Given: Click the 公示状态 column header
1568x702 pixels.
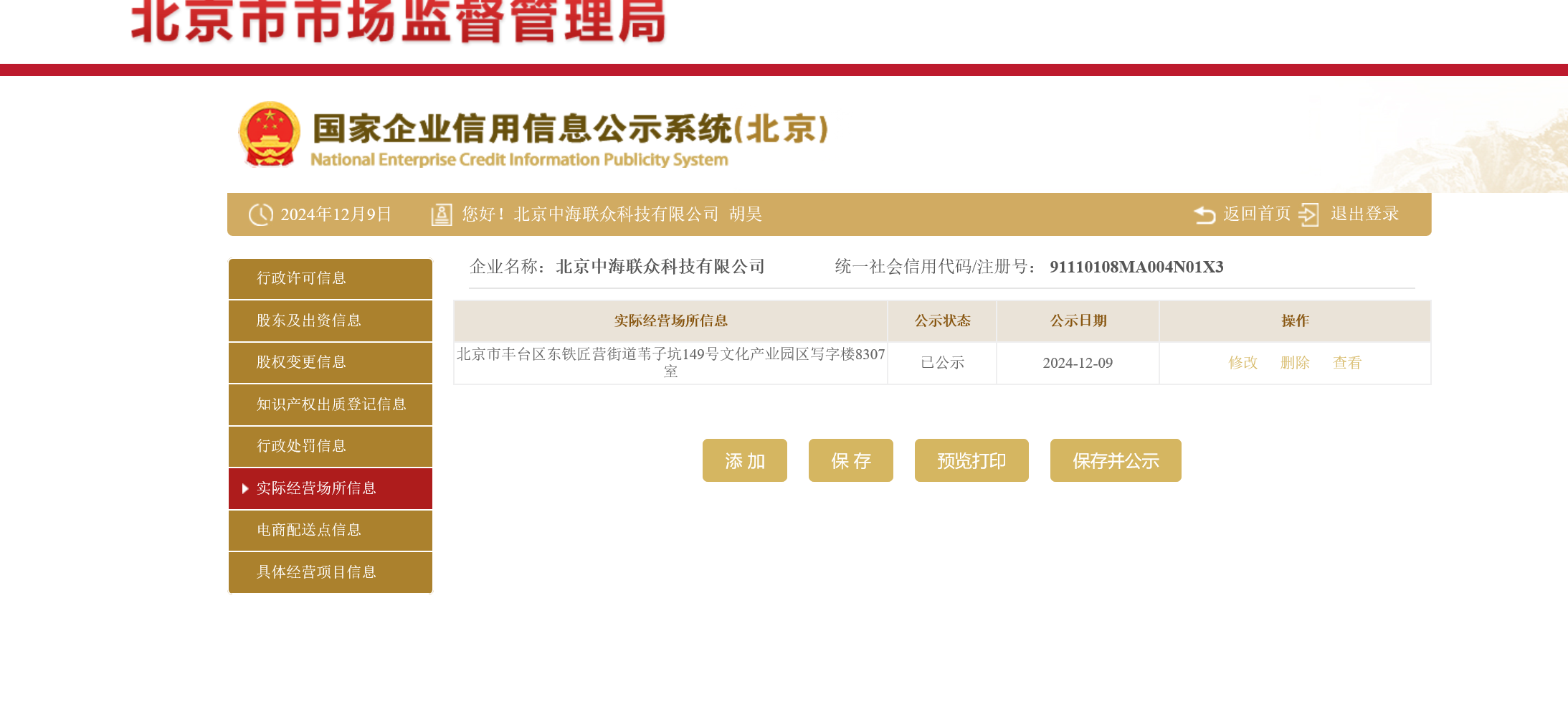Looking at the screenshot, I should tap(942, 321).
